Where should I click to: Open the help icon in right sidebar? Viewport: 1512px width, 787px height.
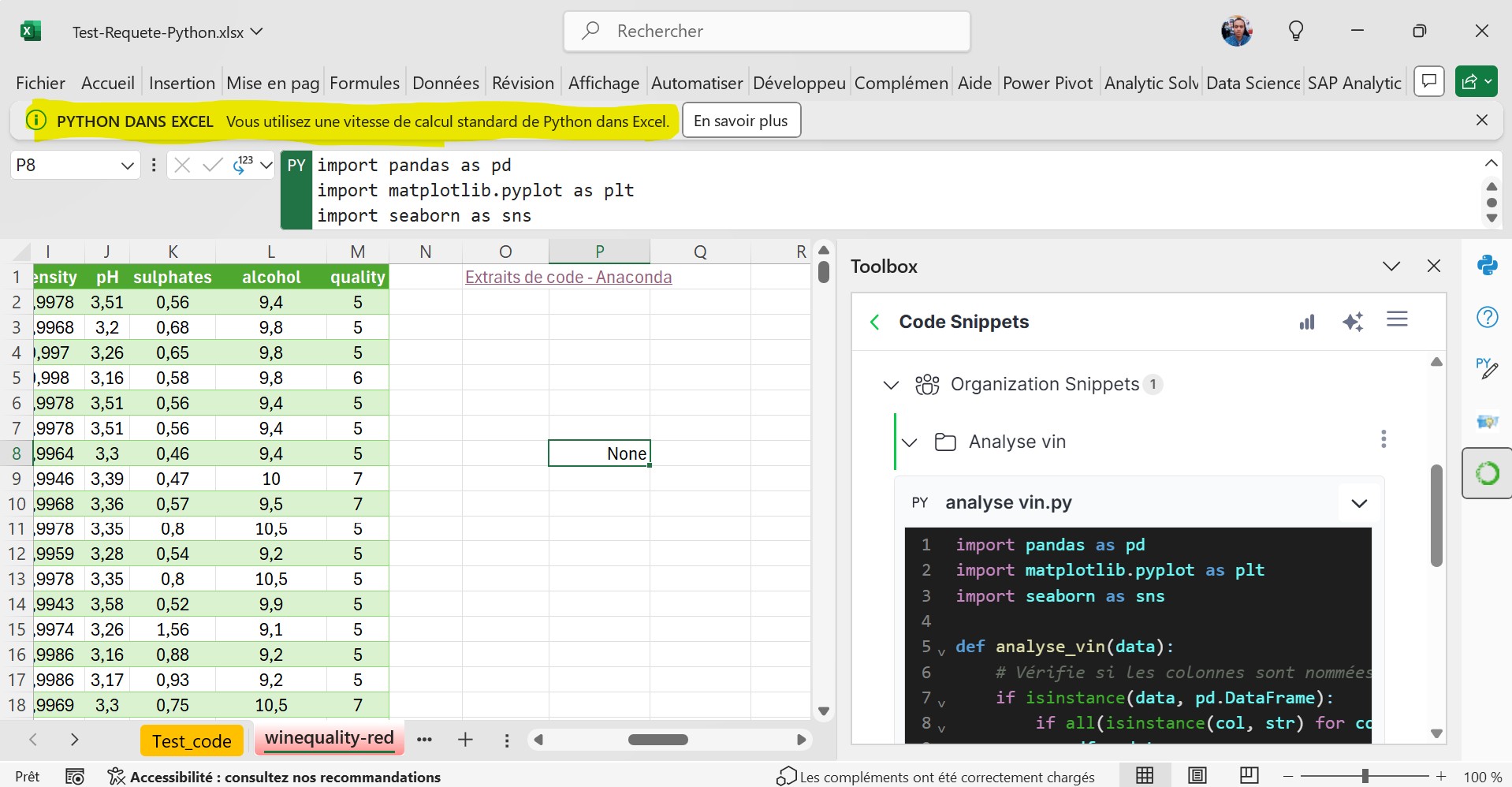1488,317
